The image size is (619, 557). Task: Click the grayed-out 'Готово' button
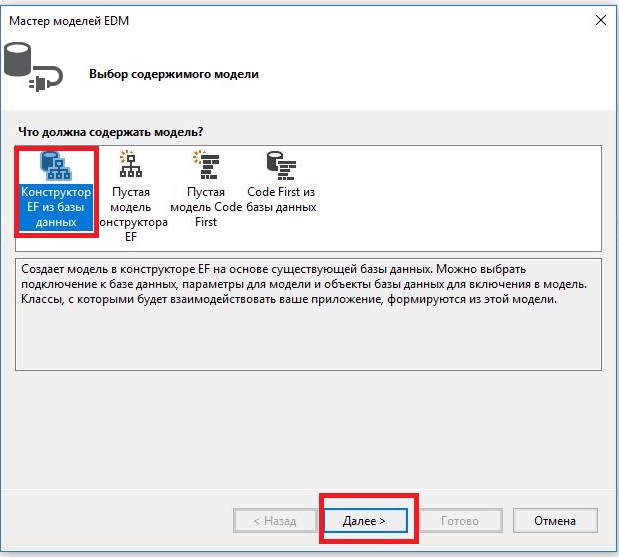(x=460, y=521)
